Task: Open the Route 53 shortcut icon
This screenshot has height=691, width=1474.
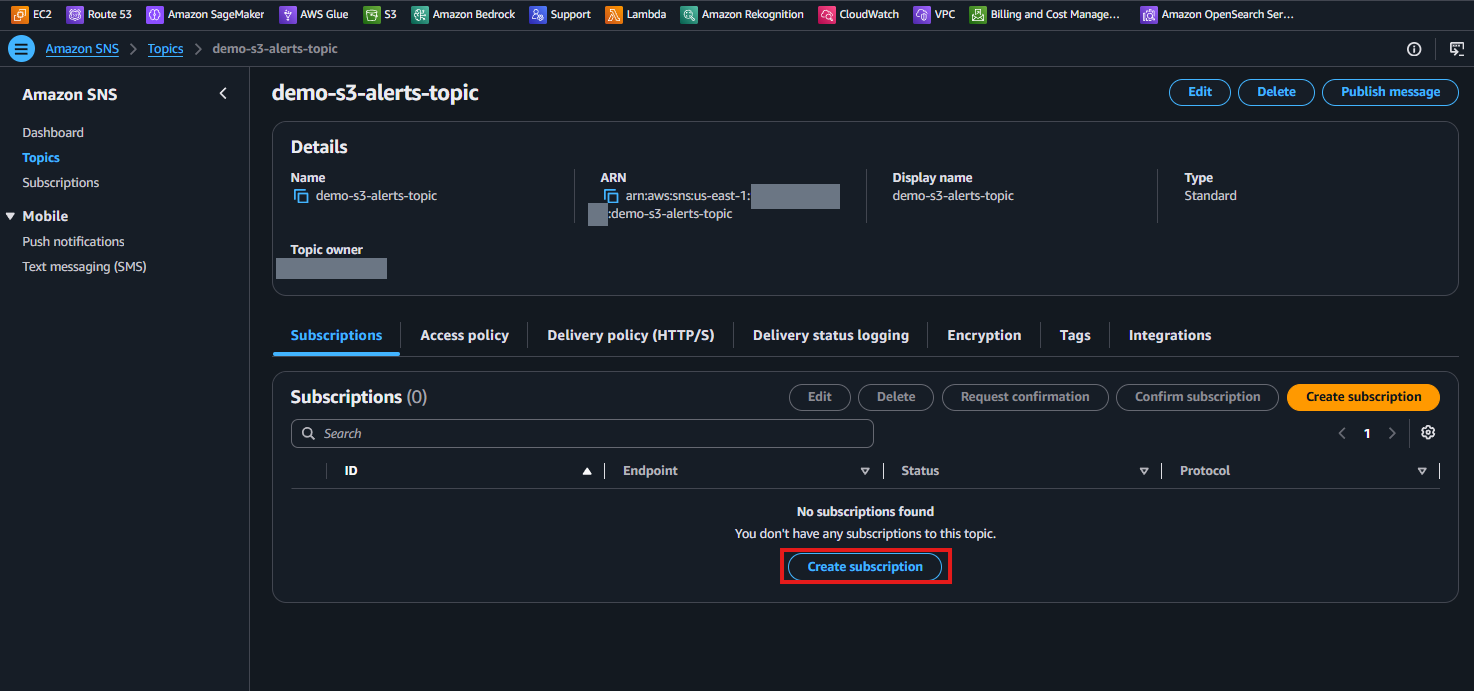Action: pos(74,15)
